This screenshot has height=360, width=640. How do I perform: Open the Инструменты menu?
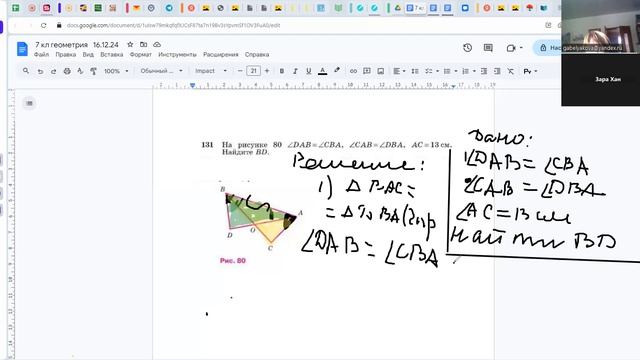(177, 54)
